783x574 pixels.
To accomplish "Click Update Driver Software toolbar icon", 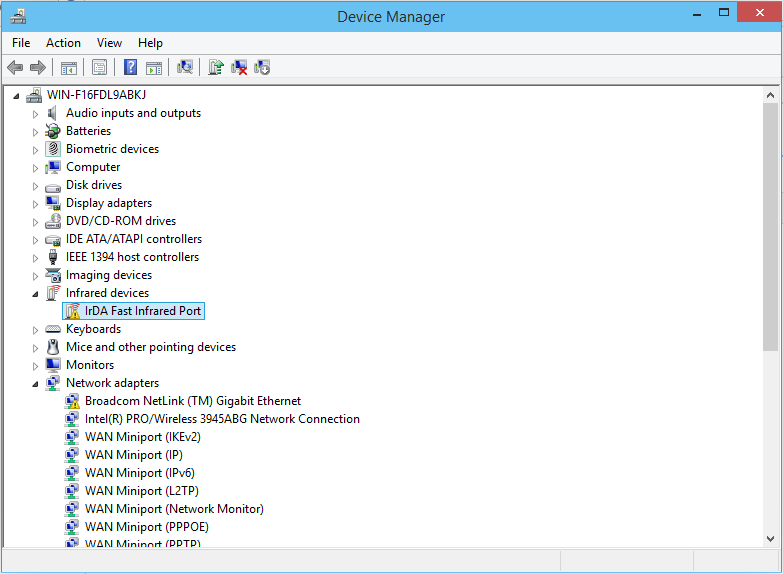I will coord(216,67).
